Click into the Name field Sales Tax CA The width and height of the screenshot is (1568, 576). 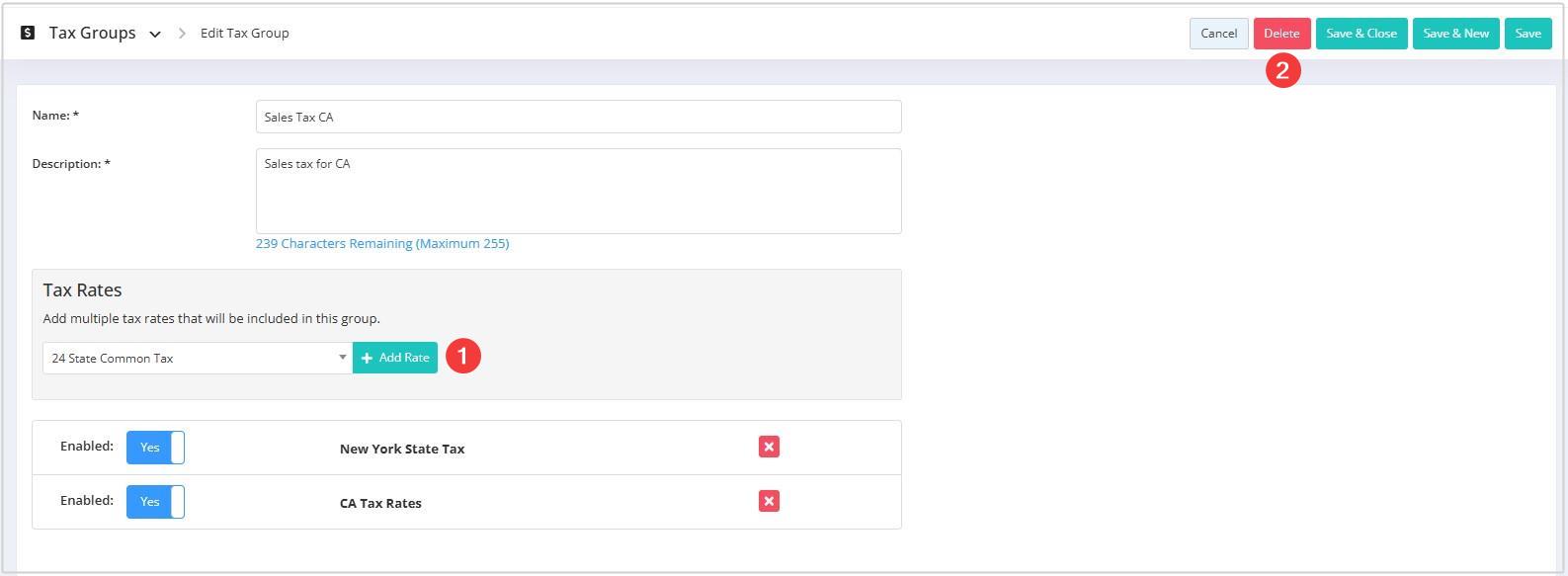click(x=578, y=117)
